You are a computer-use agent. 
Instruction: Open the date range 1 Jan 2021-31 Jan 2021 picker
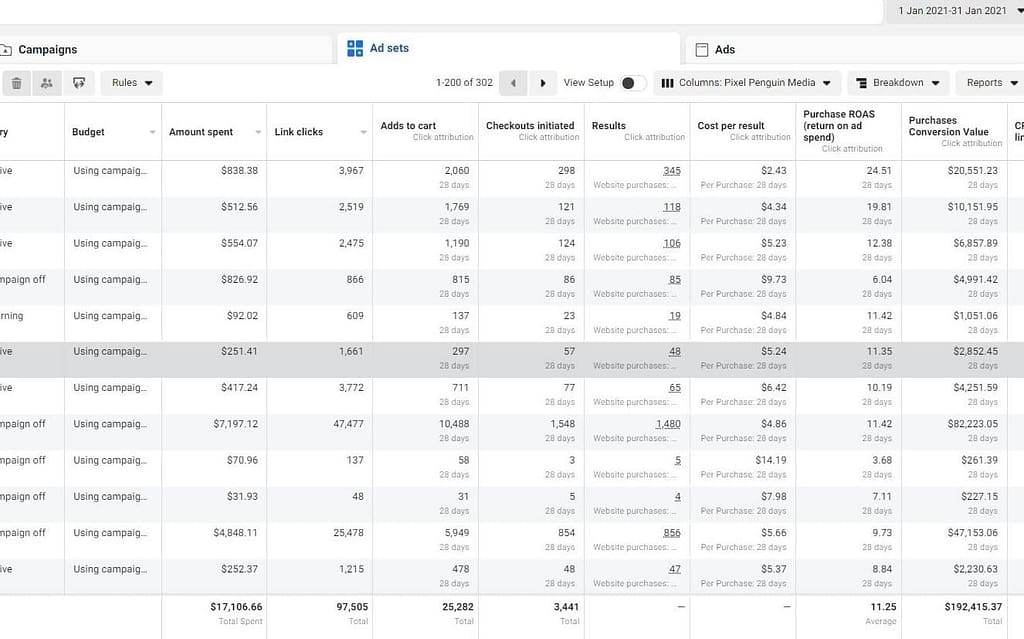click(x=955, y=10)
